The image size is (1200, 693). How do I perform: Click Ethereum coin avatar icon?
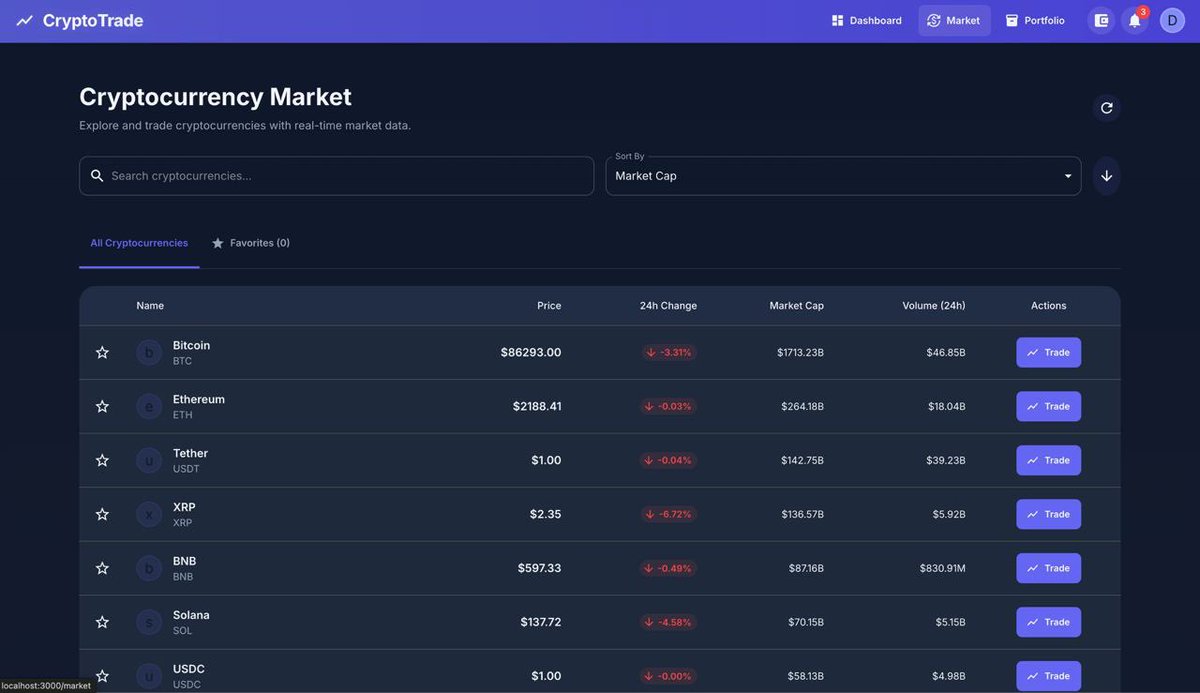pos(149,406)
